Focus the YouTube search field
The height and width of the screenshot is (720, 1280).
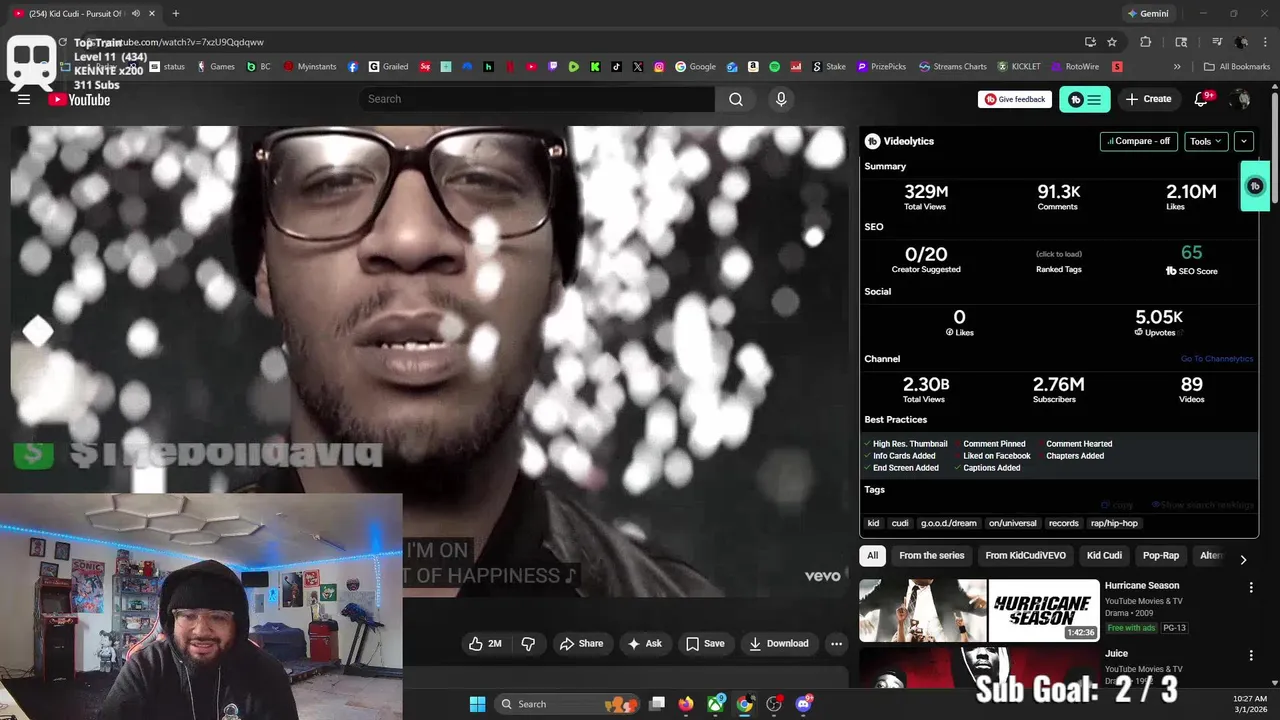(537, 99)
